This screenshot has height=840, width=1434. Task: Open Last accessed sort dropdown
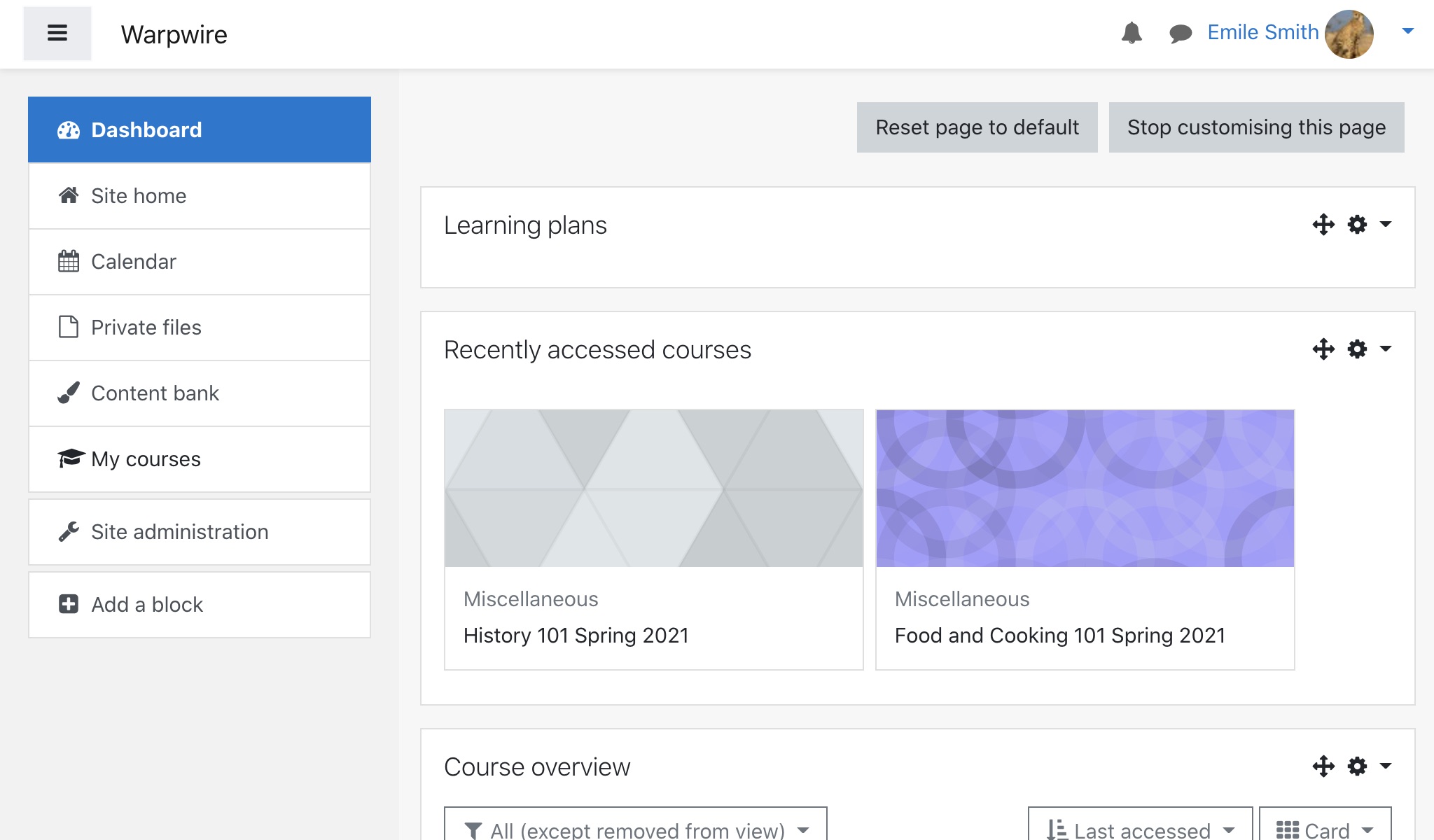(1140, 829)
